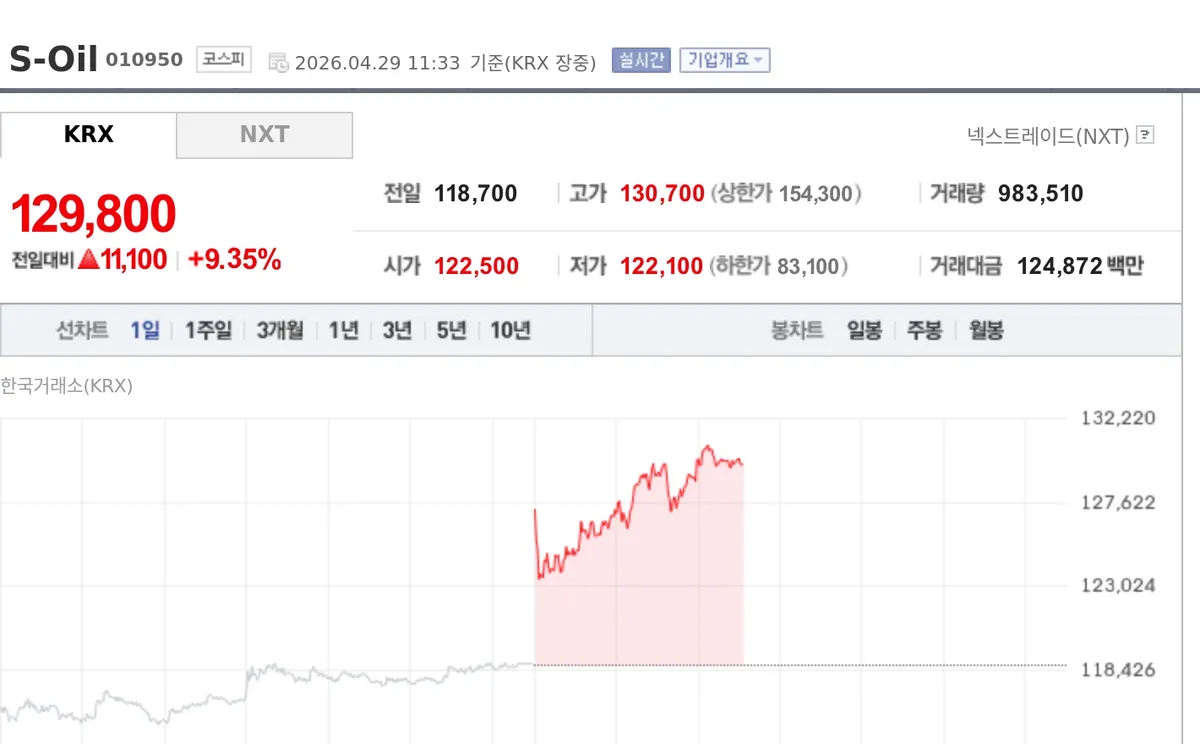Expand the 기업개요 dropdown
This screenshot has width=1200, height=744.
(724, 60)
